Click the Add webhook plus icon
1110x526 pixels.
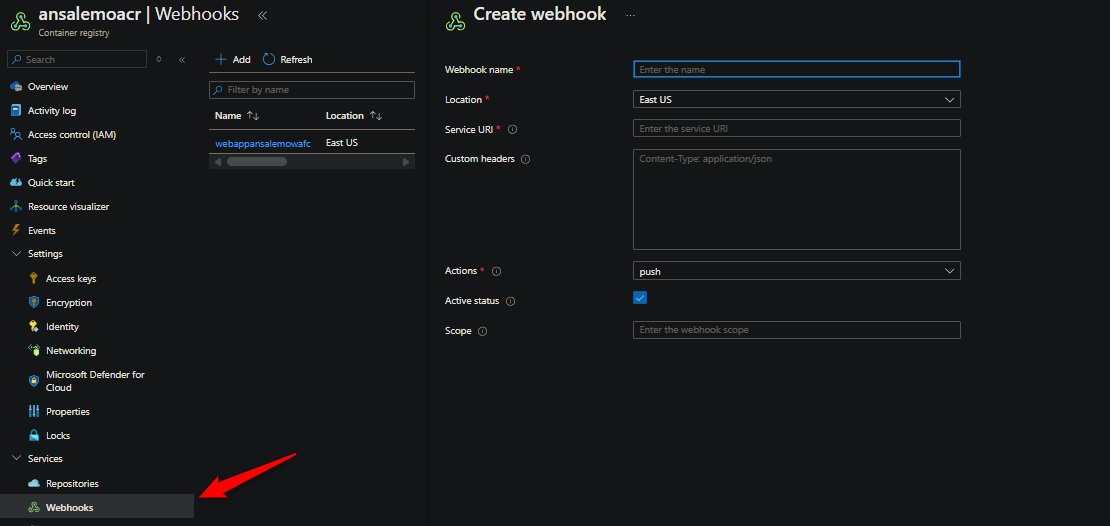coord(221,59)
